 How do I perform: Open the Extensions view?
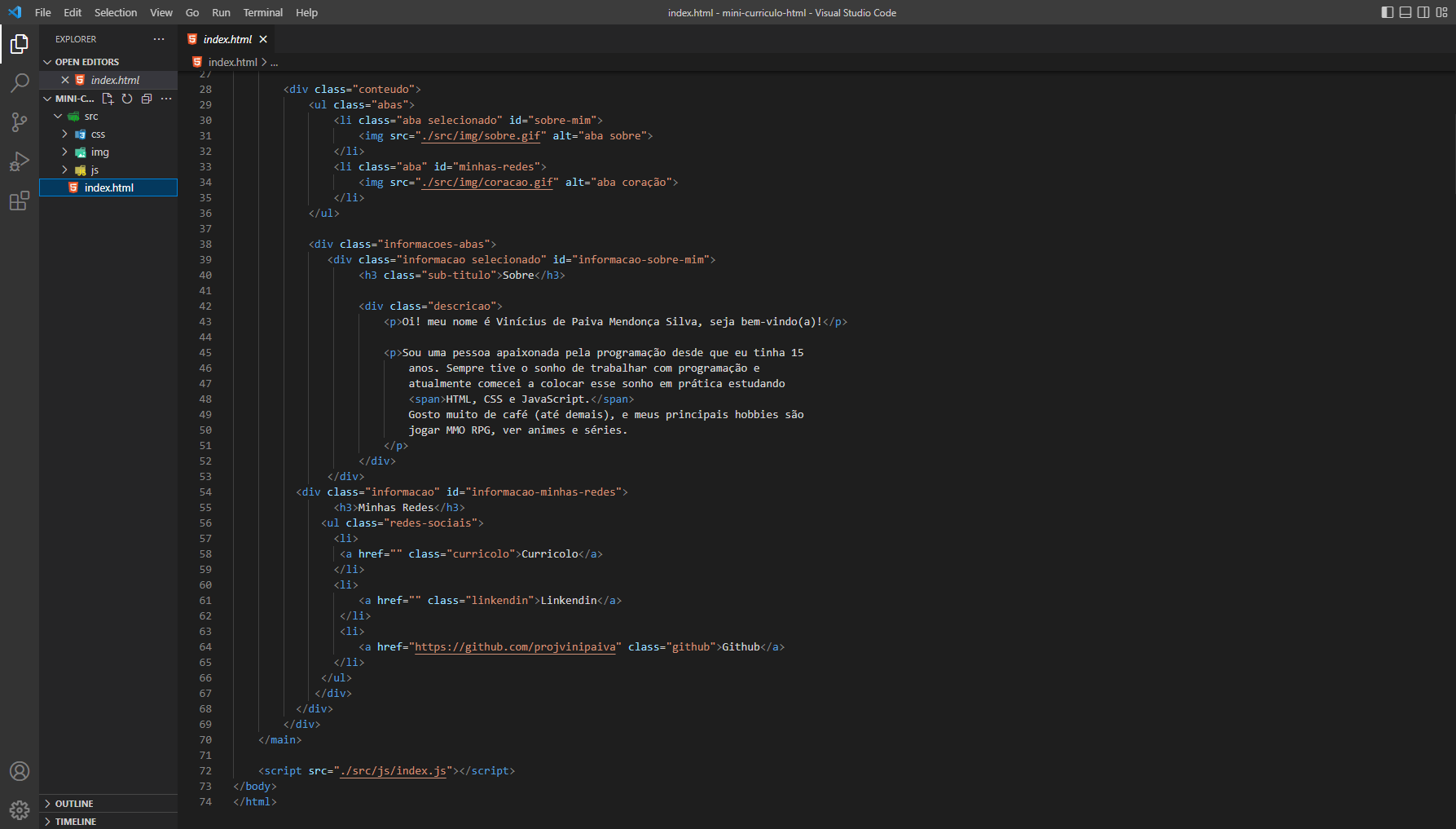click(20, 201)
